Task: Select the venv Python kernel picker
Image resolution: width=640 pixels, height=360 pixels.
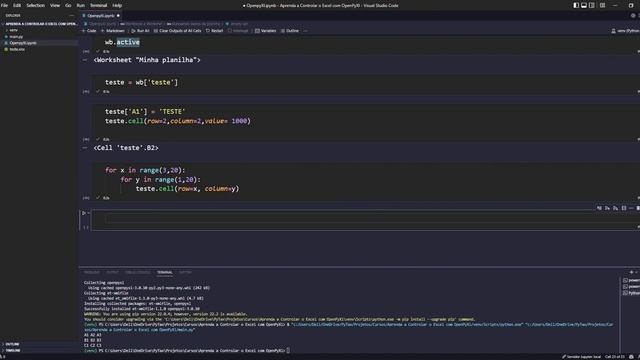Action: click(625, 31)
